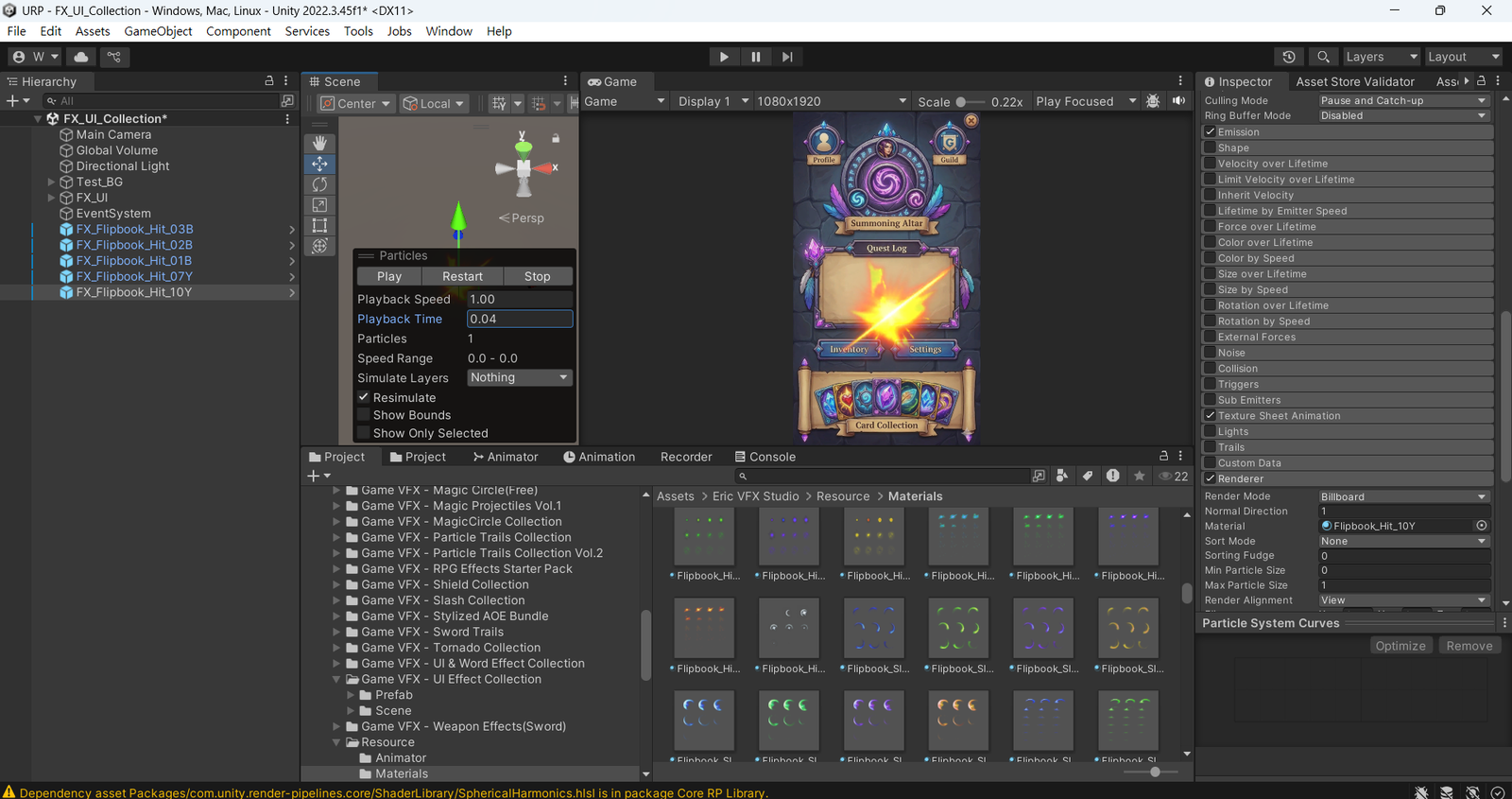
Task: Click the Optimize curves button
Action: [1400, 646]
